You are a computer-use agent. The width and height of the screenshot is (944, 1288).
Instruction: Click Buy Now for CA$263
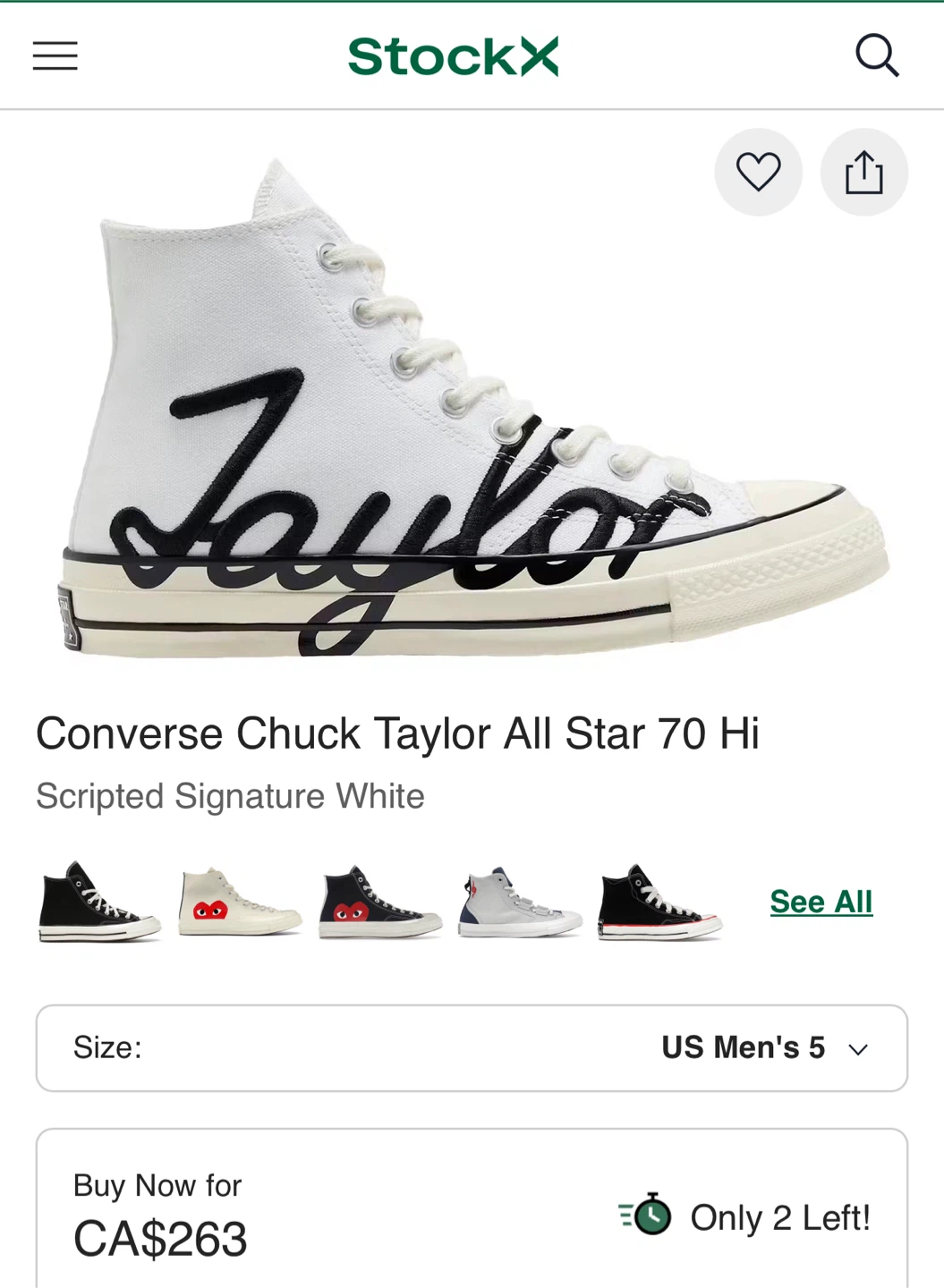(x=159, y=1216)
